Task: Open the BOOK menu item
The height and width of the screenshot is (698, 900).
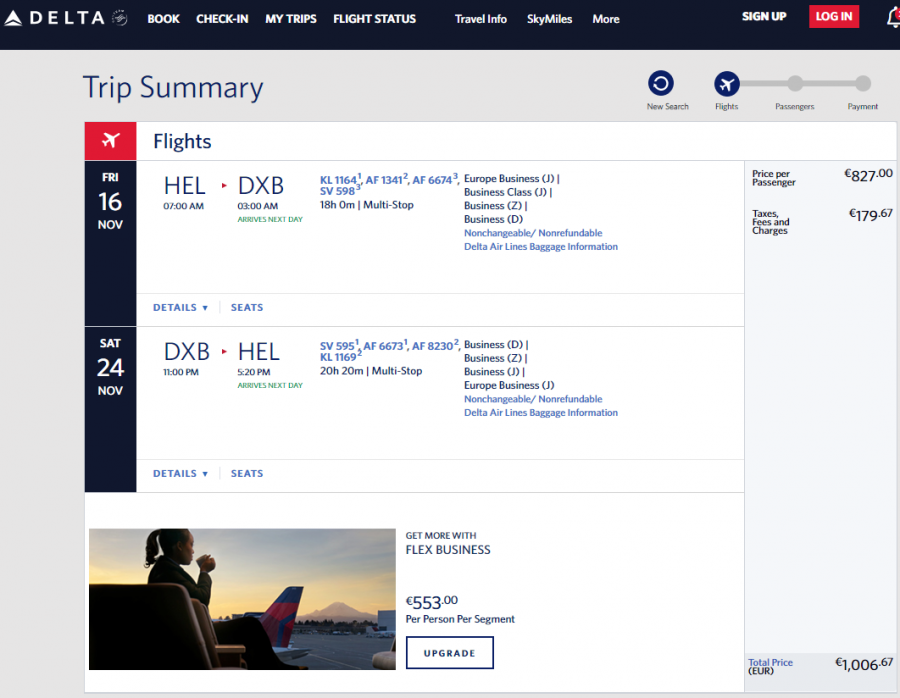Action: [164, 19]
